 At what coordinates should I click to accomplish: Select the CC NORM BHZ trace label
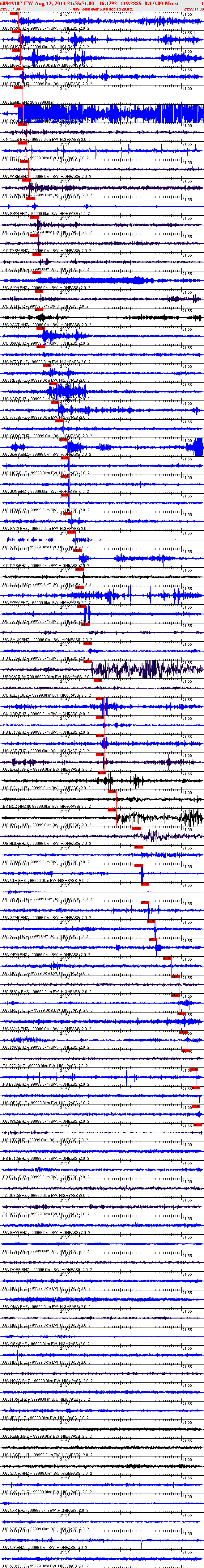point(48,195)
